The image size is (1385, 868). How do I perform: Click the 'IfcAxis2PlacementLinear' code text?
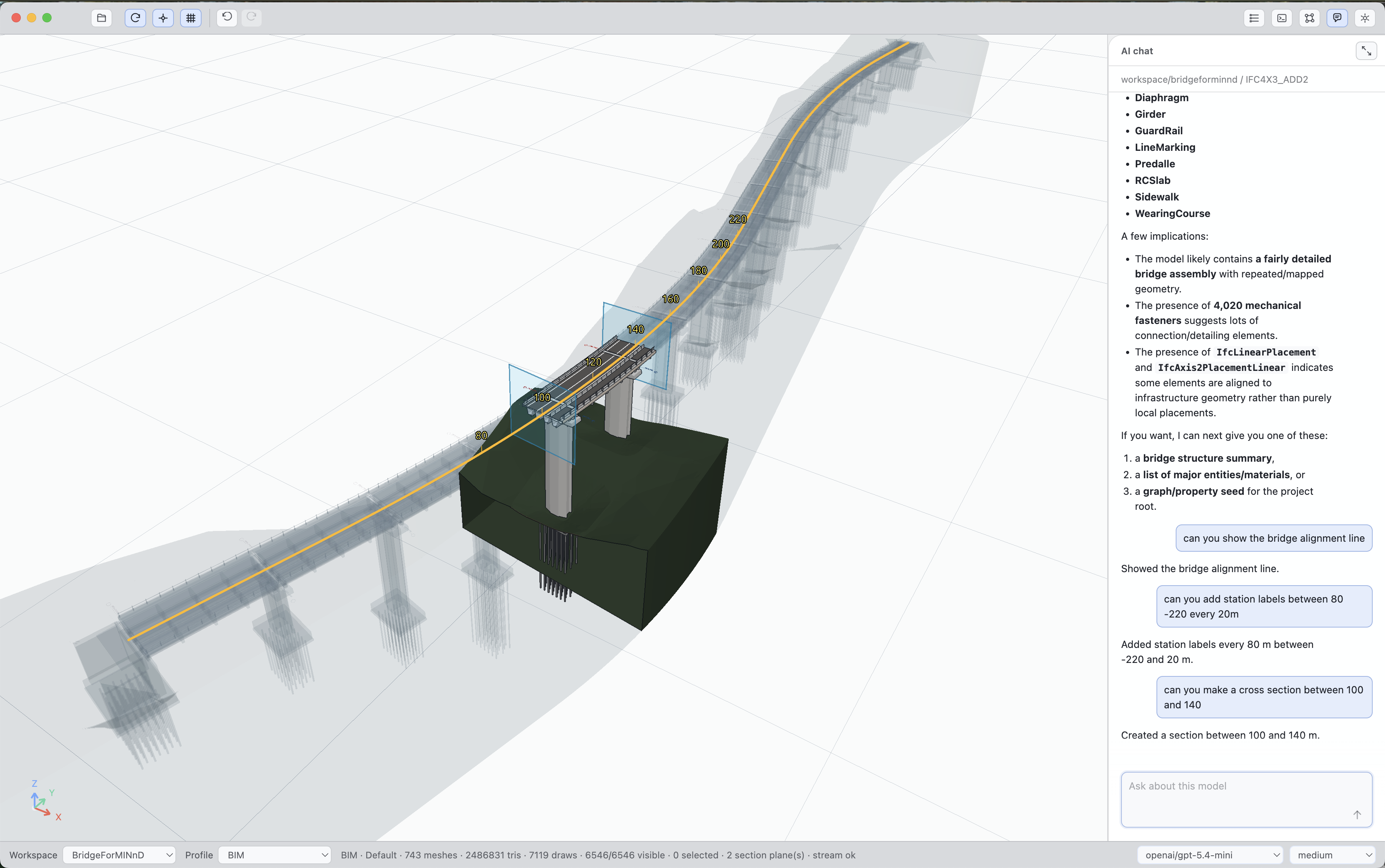pos(1221,367)
